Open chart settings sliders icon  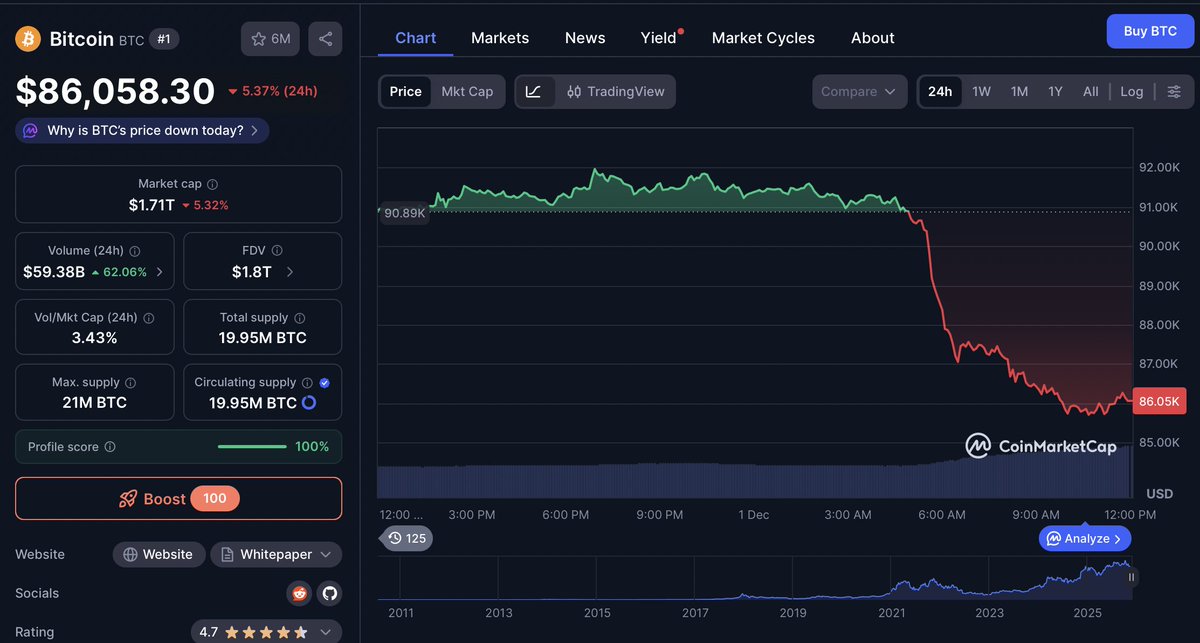tap(1174, 91)
